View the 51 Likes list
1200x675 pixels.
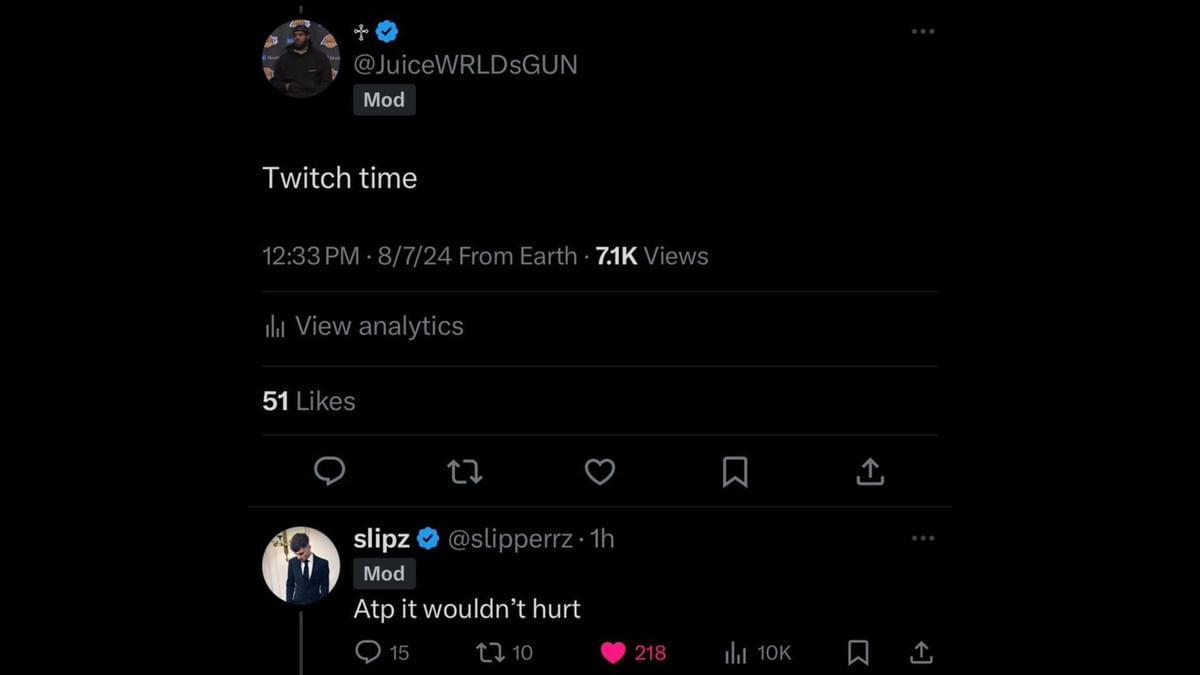point(309,401)
